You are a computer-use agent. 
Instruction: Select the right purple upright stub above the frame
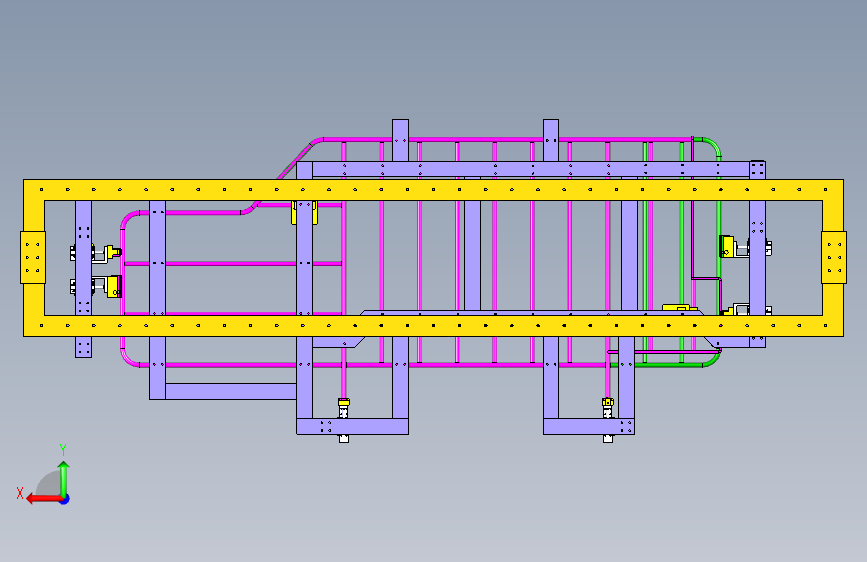click(x=551, y=140)
